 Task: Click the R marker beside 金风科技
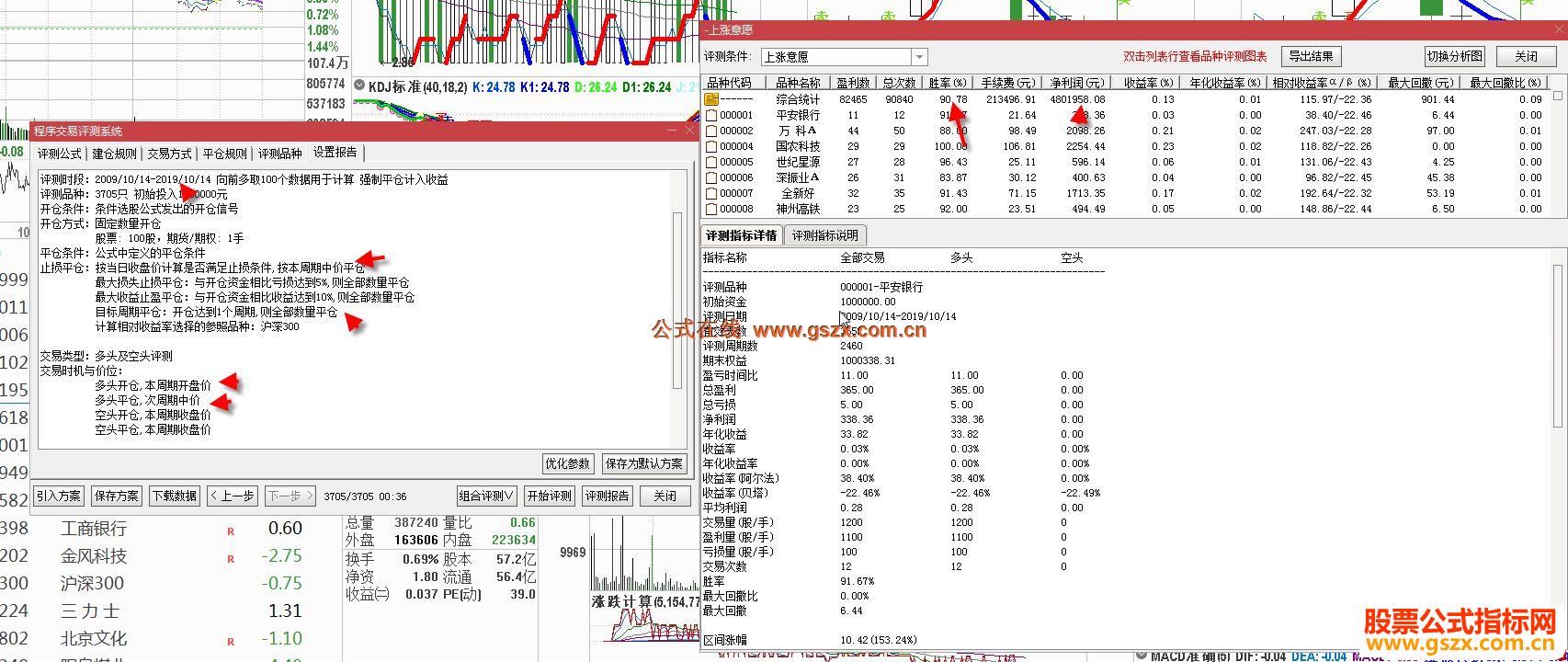click(x=231, y=558)
